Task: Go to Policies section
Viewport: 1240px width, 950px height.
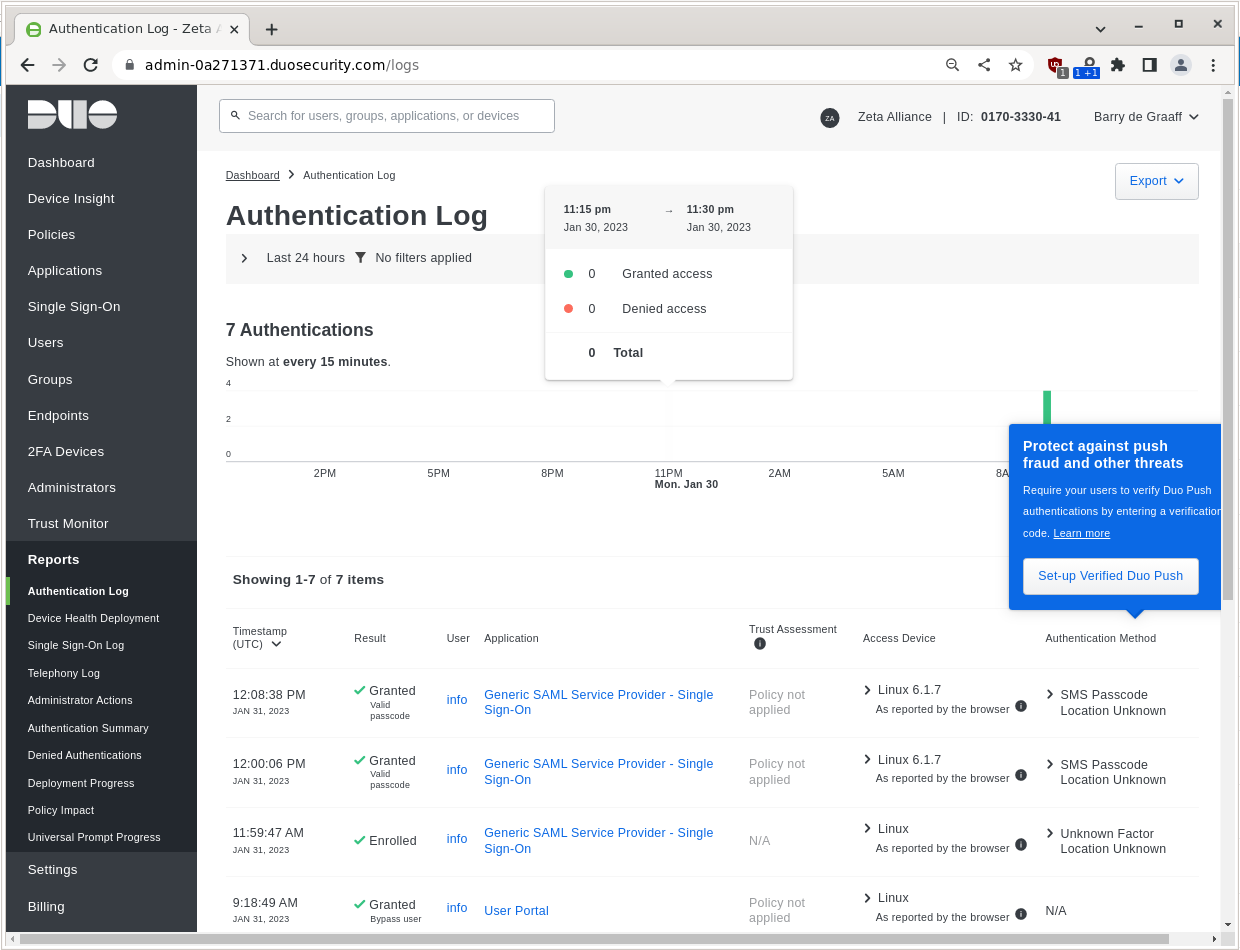Action: click(x=51, y=234)
